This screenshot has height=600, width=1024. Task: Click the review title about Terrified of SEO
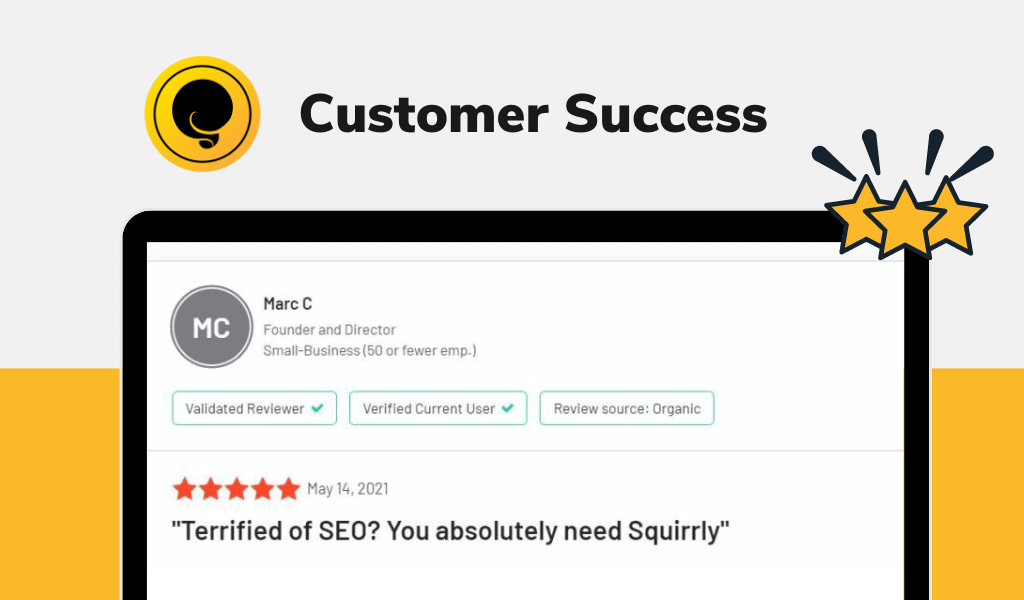pos(450,531)
